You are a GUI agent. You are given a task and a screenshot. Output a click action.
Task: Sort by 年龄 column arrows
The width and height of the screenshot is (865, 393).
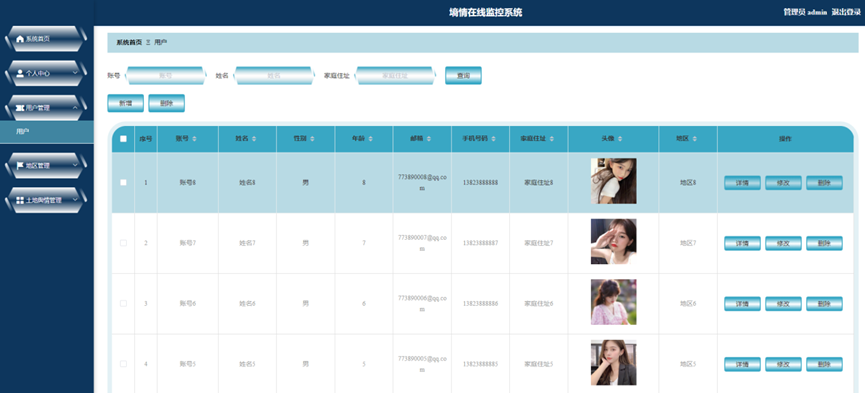coord(370,139)
